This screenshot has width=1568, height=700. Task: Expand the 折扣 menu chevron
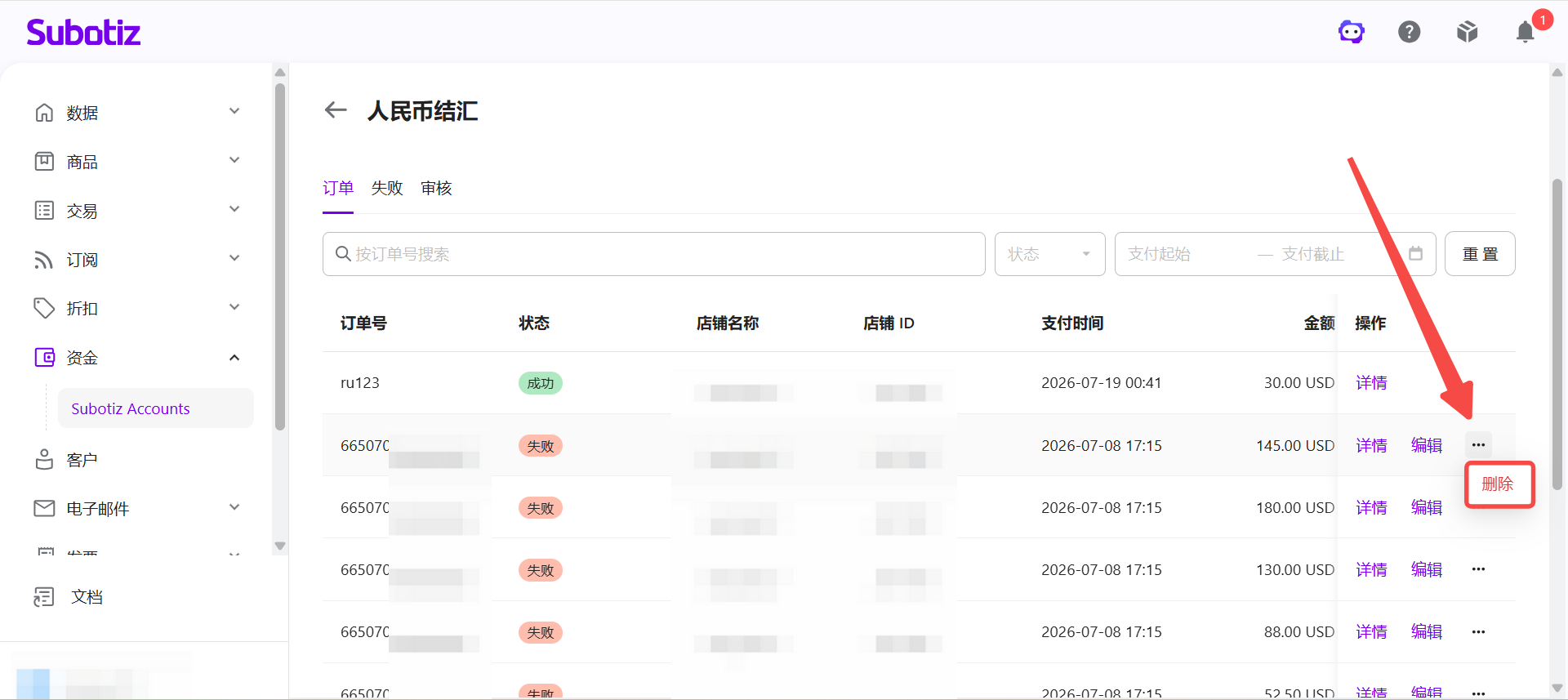coord(234,307)
